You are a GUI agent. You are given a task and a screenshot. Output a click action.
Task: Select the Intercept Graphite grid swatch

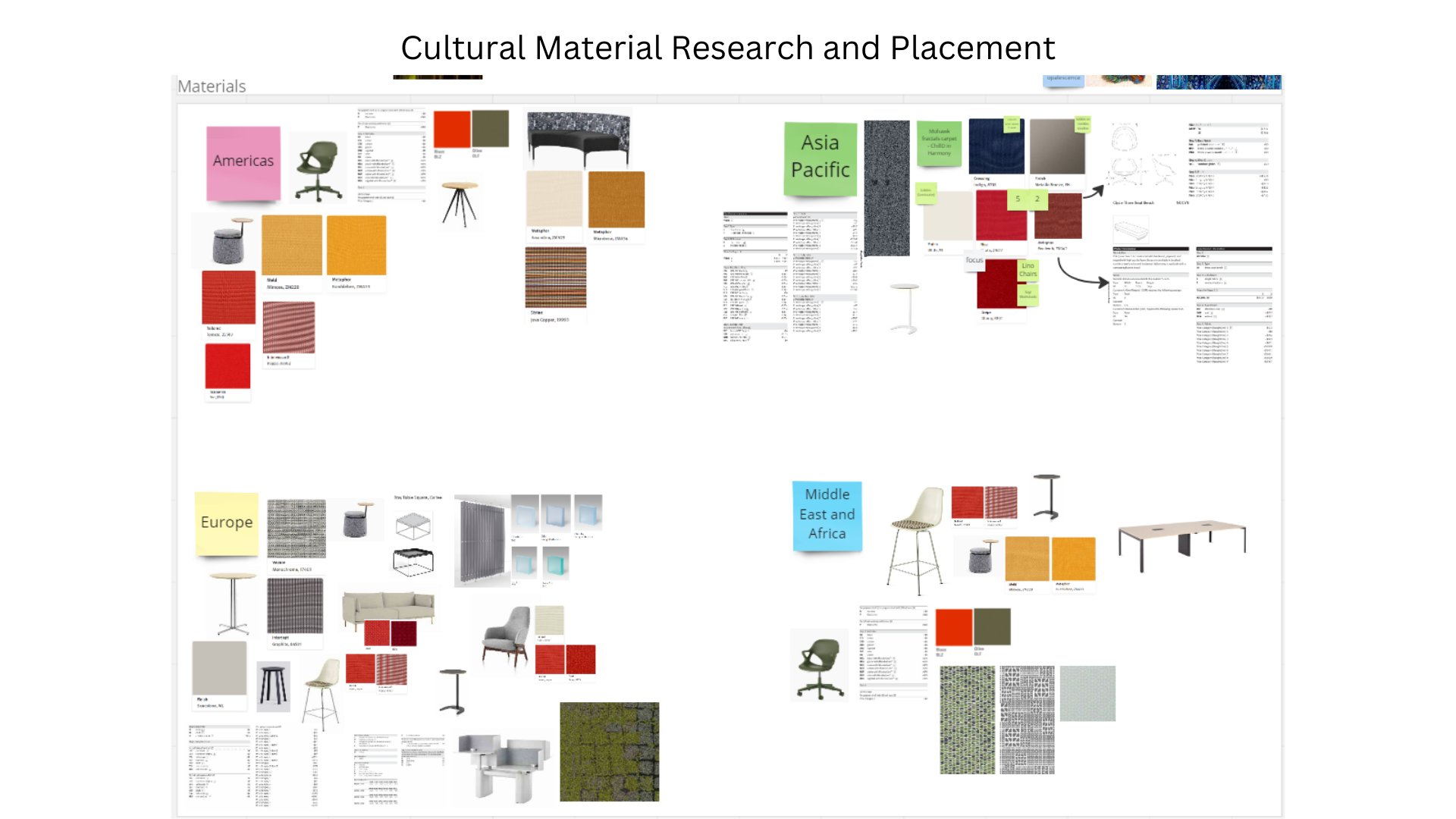(x=295, y=606)
